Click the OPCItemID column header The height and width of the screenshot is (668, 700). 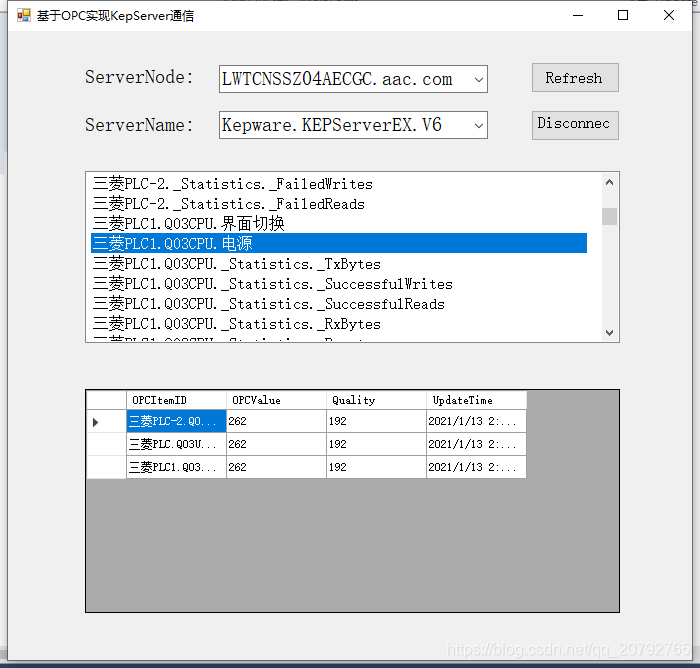pos(176,400)
